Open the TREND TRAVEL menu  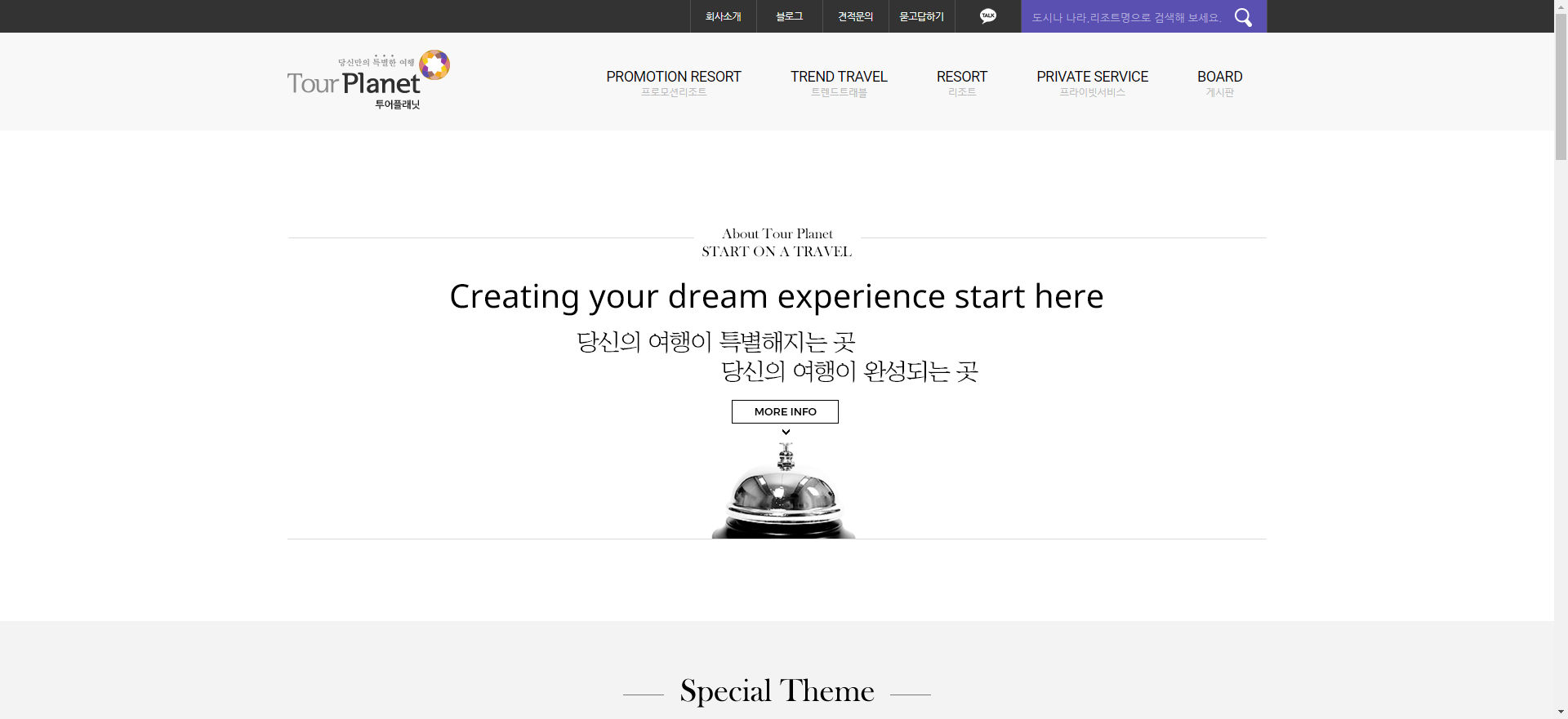pos(838,78)
